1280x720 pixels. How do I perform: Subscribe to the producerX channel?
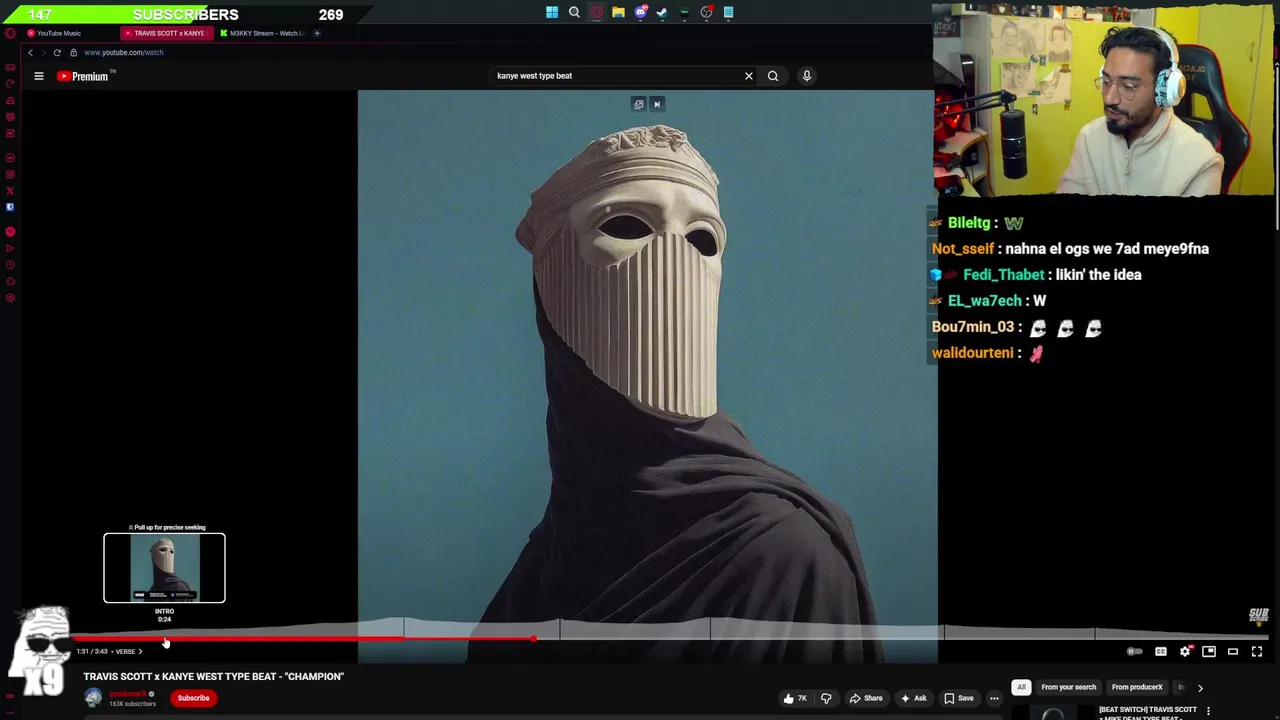pyautogui.click(x=194, y=698)
